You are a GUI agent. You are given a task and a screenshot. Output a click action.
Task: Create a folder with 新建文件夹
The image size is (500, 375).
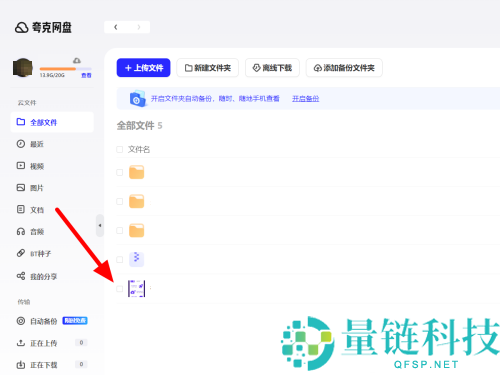(x=208, y=68)
